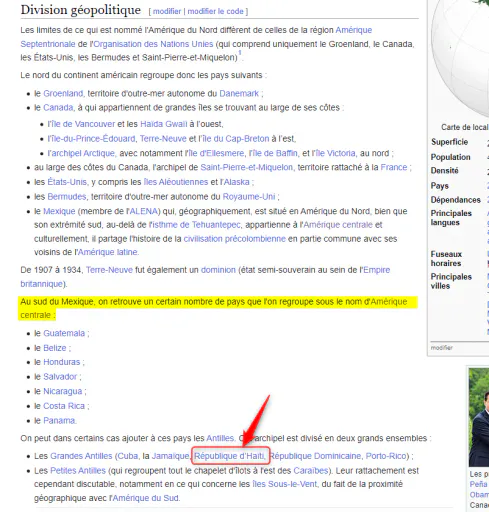Click 'modifier le code' section link
The image size is (489, 512).
click(215, 11)
